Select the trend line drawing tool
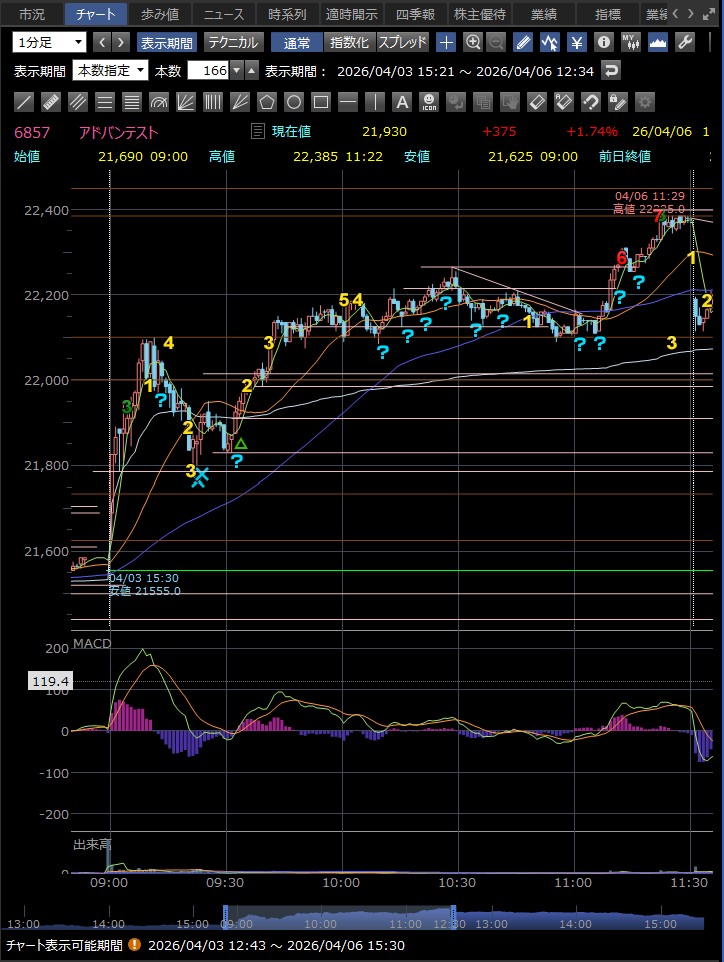This screenshot has width=724, height=962. pyautogui.click(x=25, y=102)
